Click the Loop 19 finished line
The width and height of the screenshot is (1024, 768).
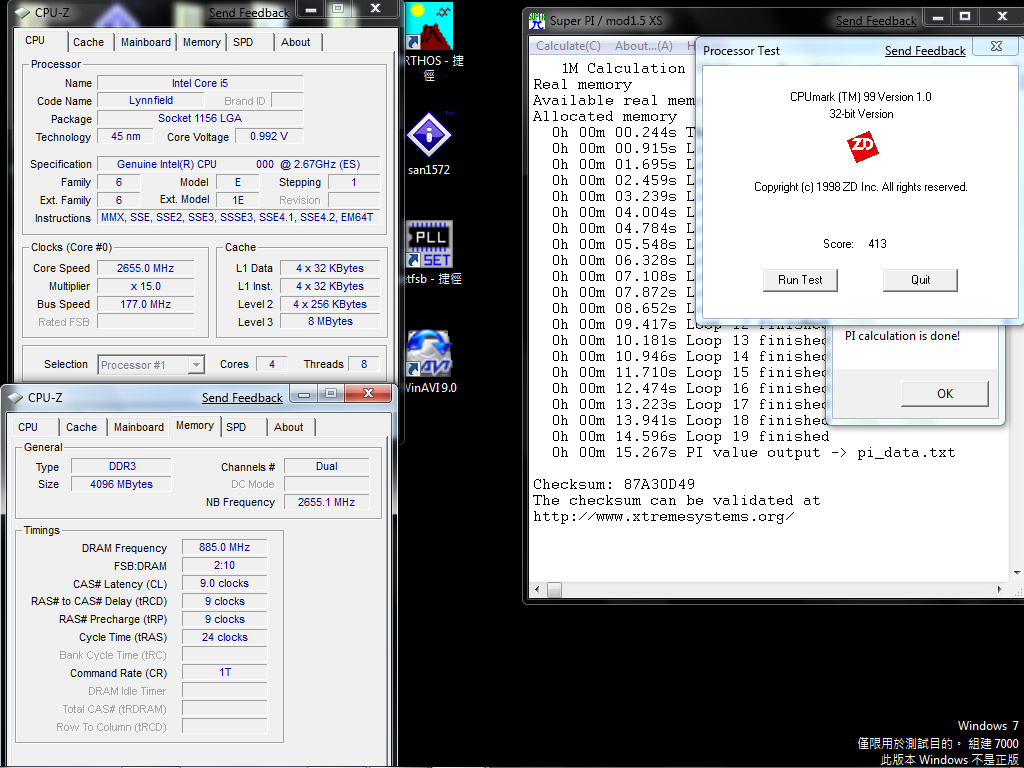click(690, 437)
